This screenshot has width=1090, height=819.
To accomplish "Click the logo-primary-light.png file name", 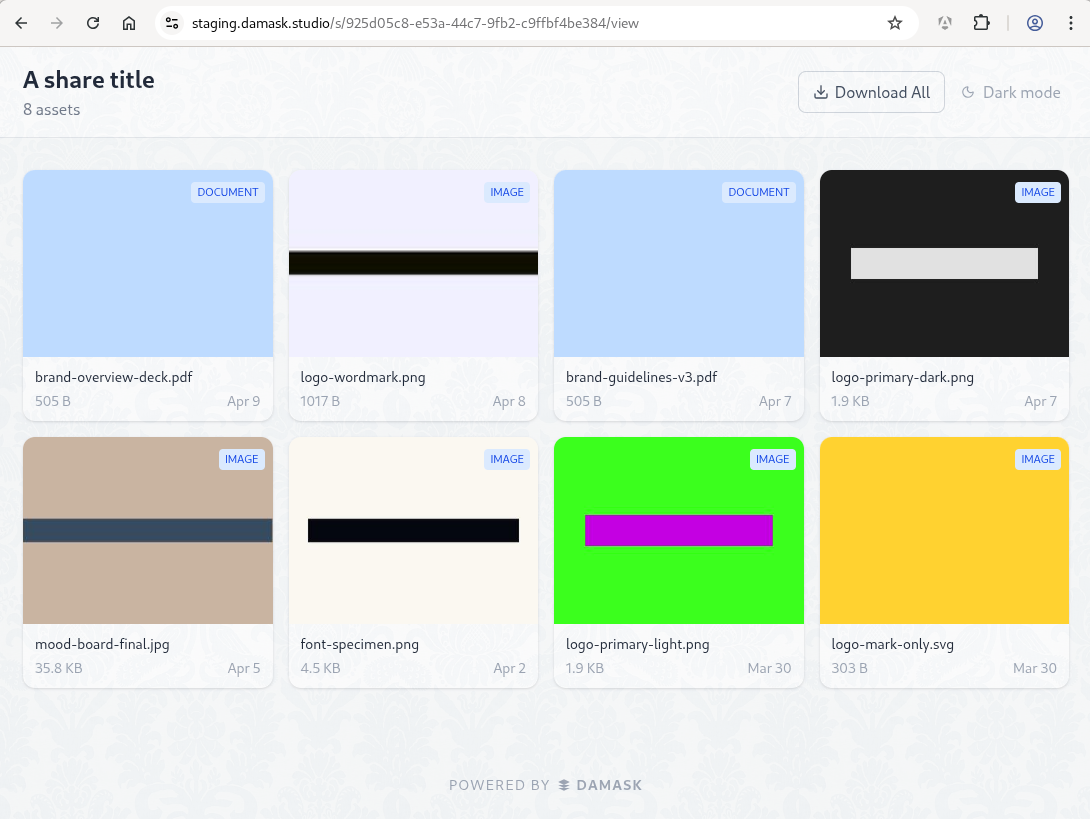I will coord(637,644).
